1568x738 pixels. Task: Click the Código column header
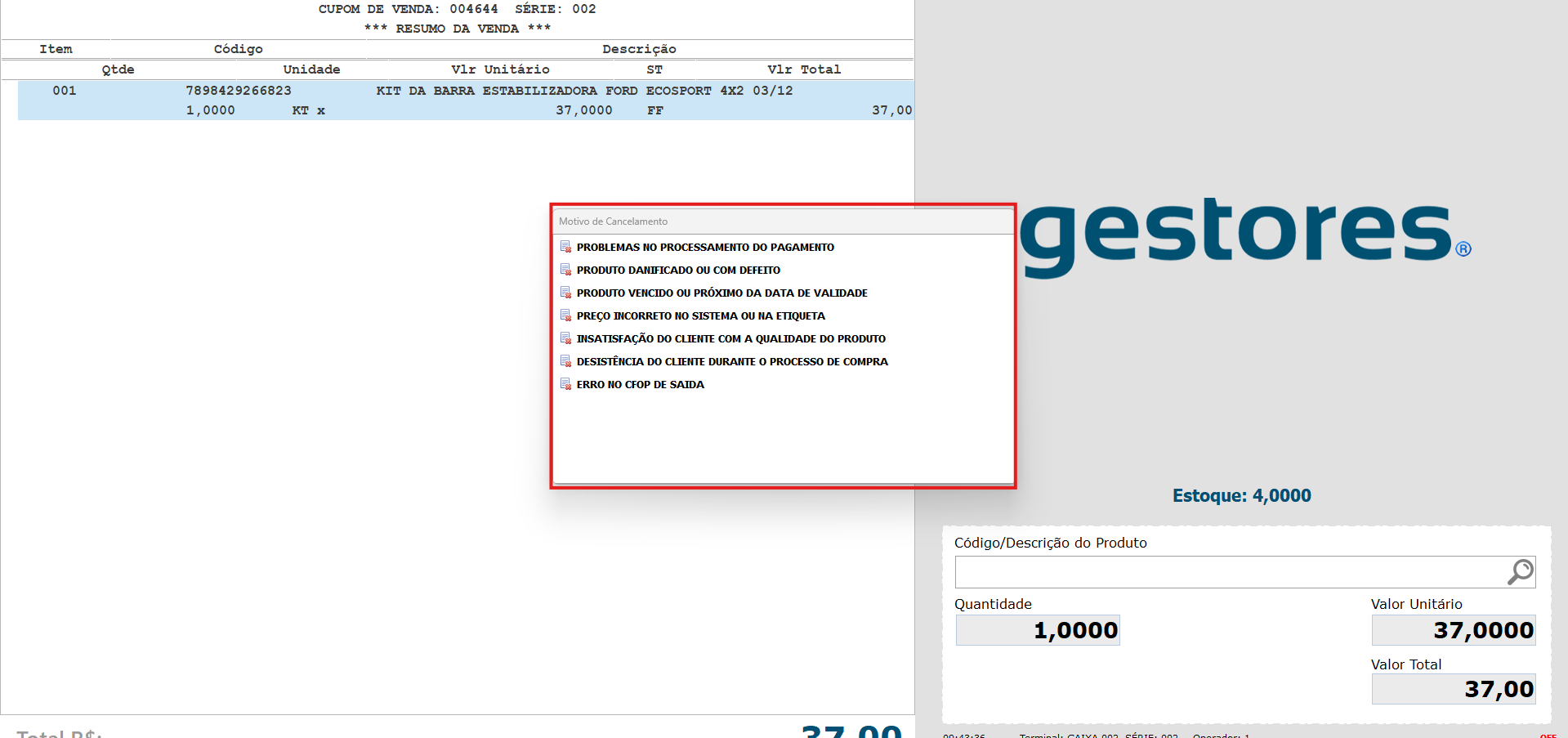pos(238,49)
